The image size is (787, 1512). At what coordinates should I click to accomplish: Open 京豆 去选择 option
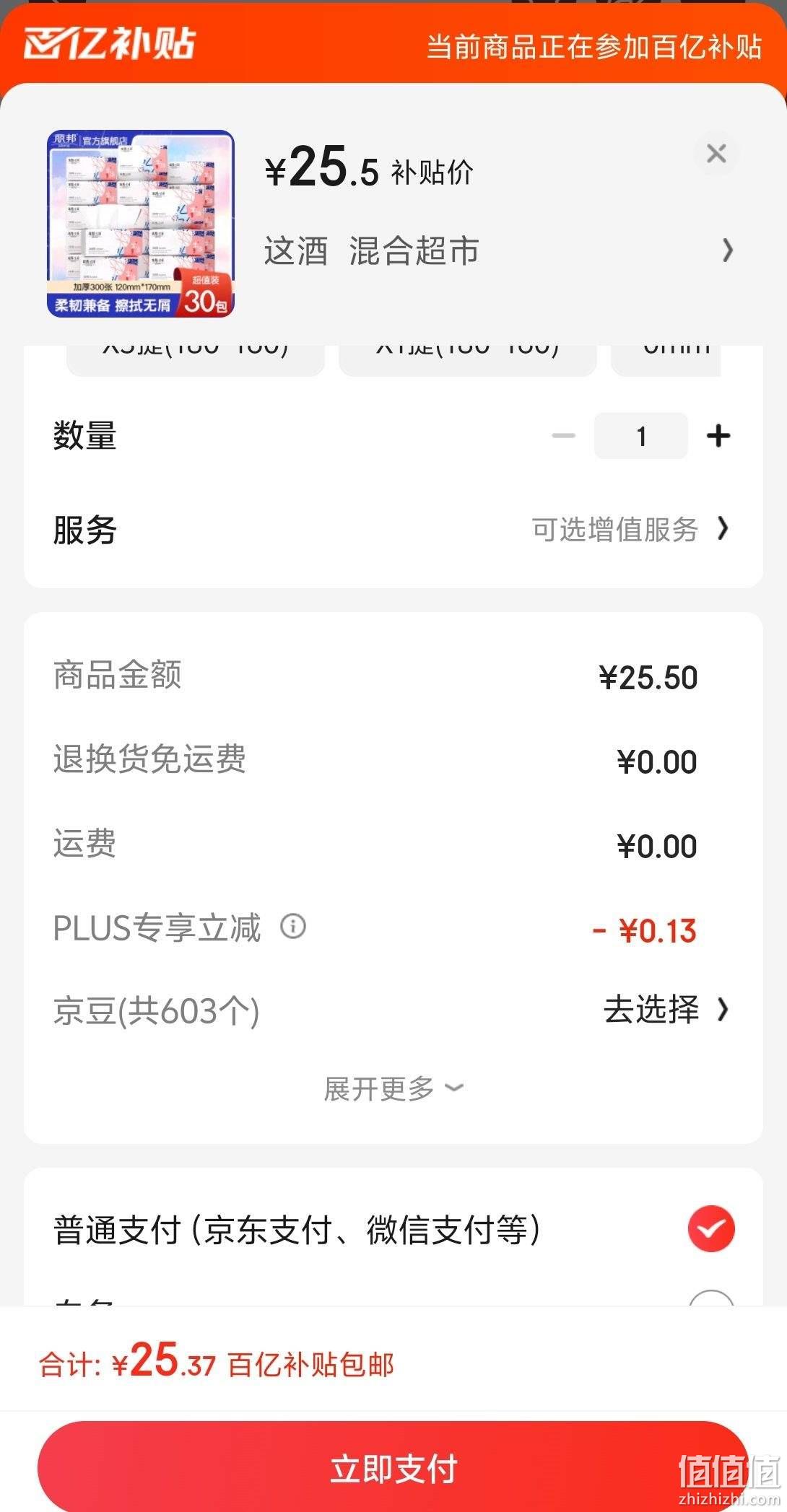666,1010
